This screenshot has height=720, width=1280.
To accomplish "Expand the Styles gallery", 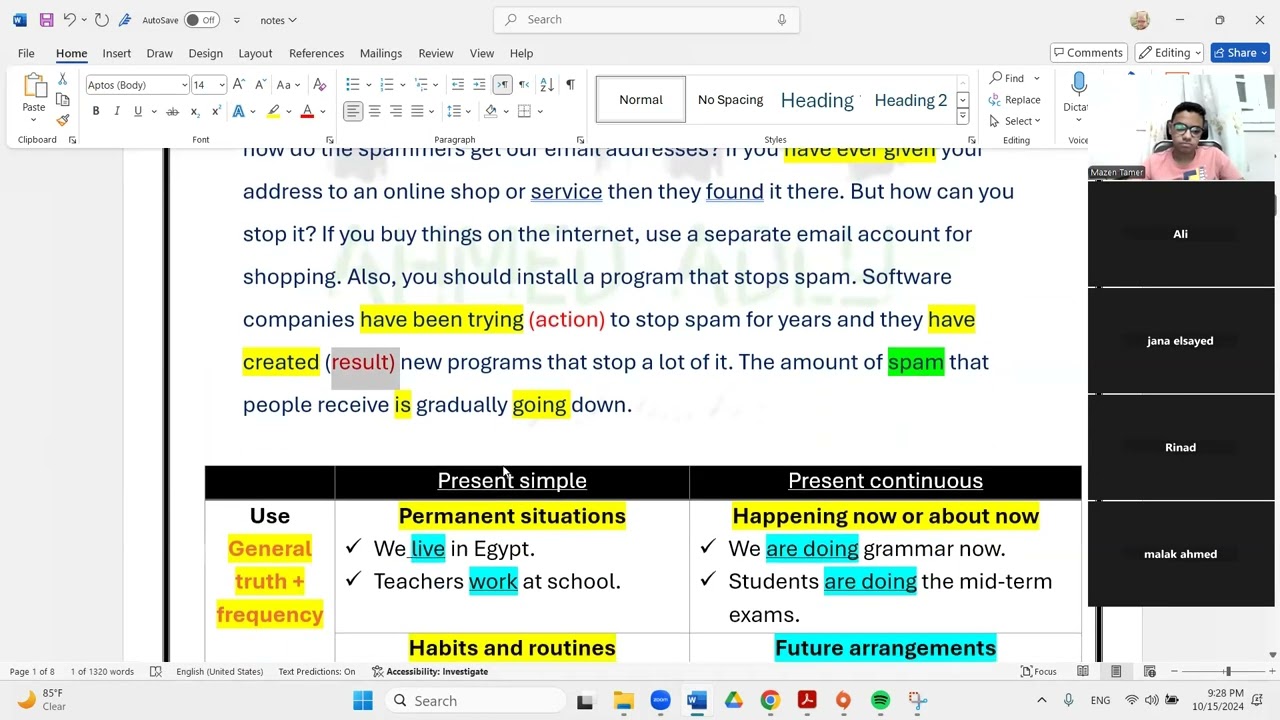I will 962,117.
